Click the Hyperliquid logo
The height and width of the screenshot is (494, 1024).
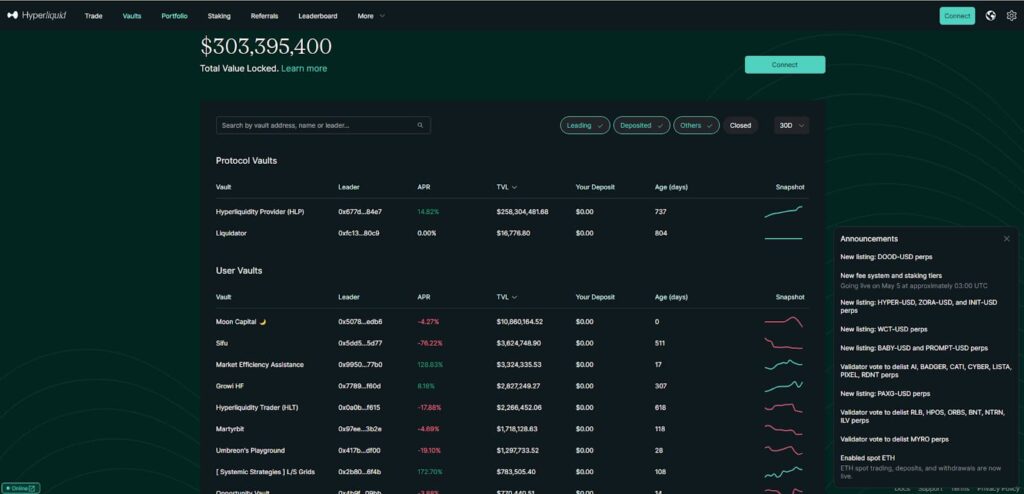37,16
